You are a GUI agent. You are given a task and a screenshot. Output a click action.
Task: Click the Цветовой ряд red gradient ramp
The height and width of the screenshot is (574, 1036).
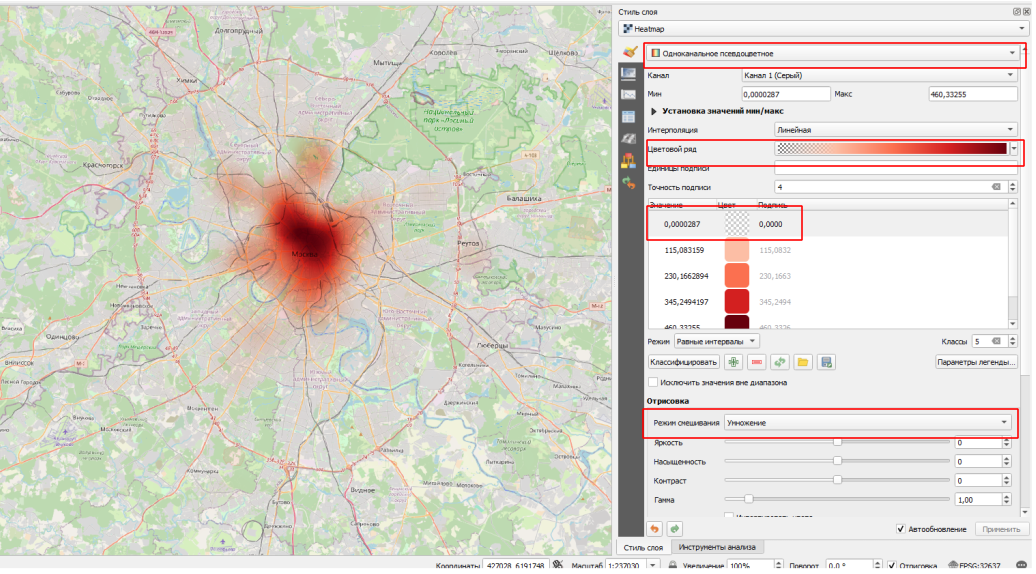click(x=891, y=149)
